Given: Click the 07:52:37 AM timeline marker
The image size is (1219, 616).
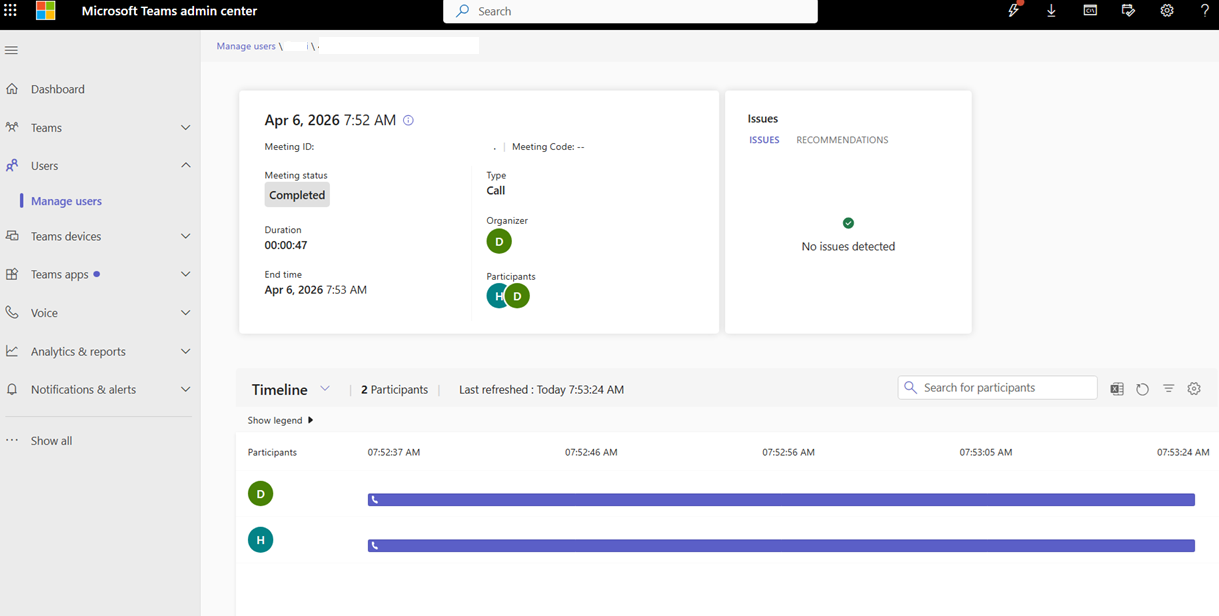Looking at the screenshot, I should [394, 453].
